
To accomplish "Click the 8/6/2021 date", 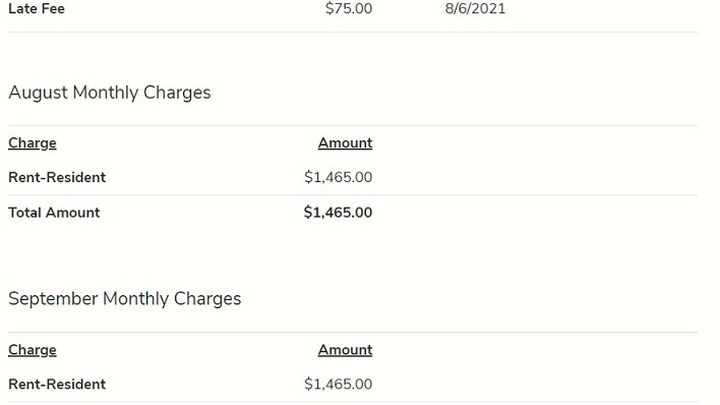I will tap(475, 8).
